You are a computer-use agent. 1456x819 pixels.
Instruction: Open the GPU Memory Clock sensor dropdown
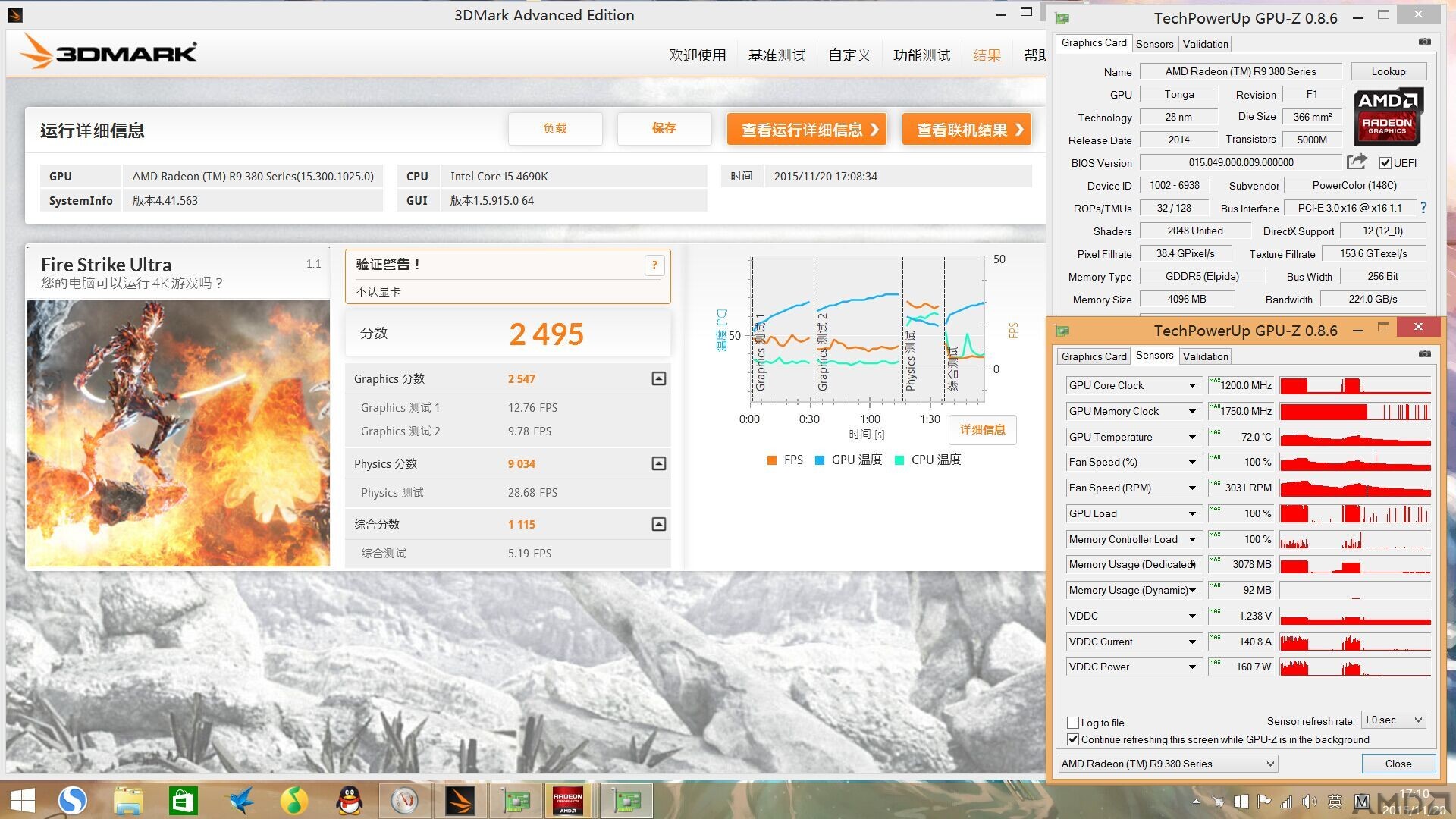coord(1192,412)
